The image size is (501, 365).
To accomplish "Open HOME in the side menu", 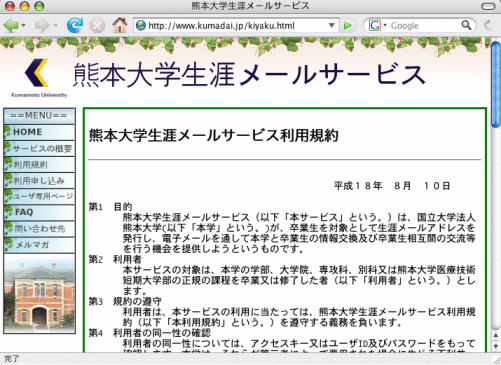I will tap(39, 132).
